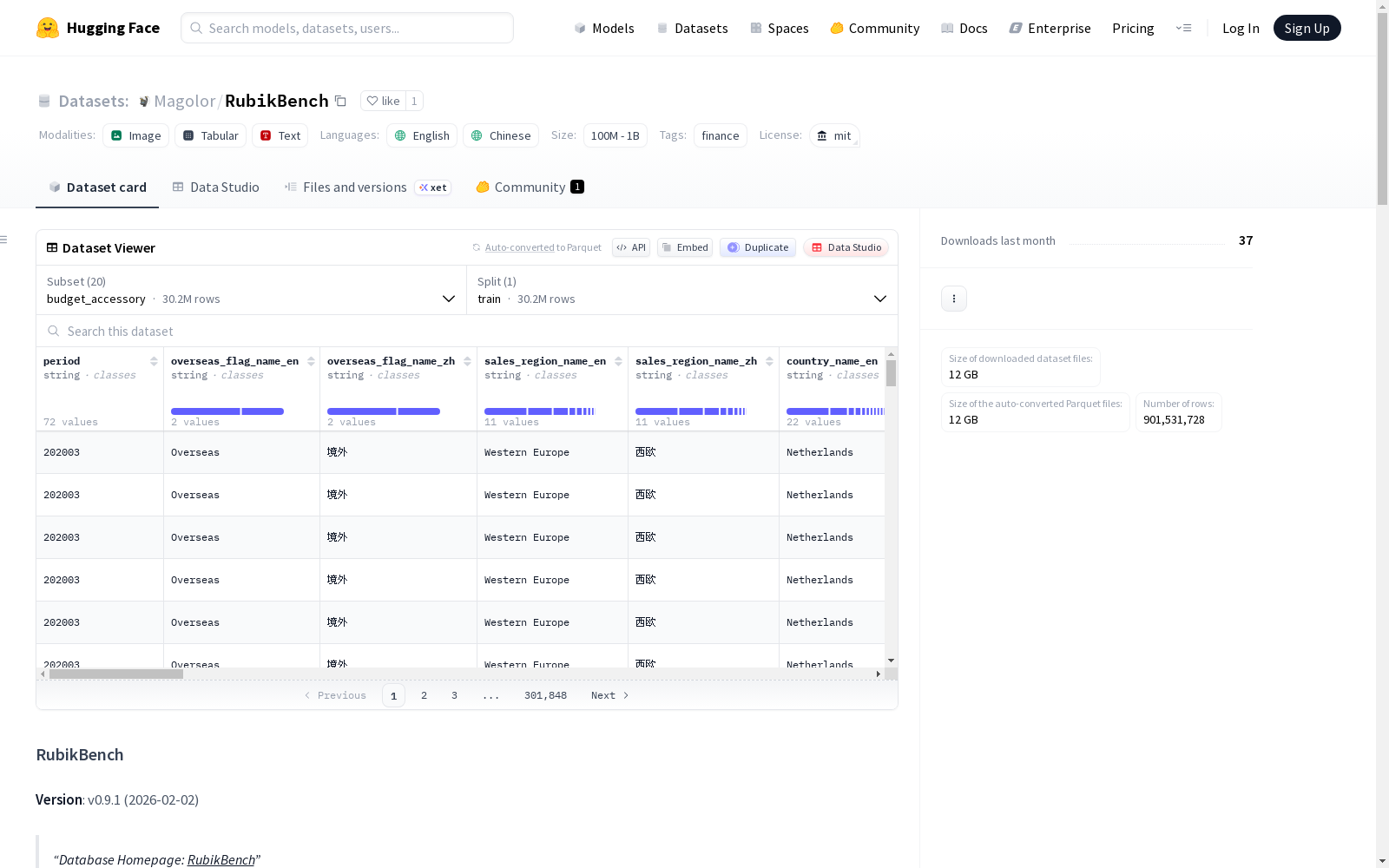The width and height of the screenshot is (1389, 868).
Task: Click the finance tag
Action: [721, 135]
